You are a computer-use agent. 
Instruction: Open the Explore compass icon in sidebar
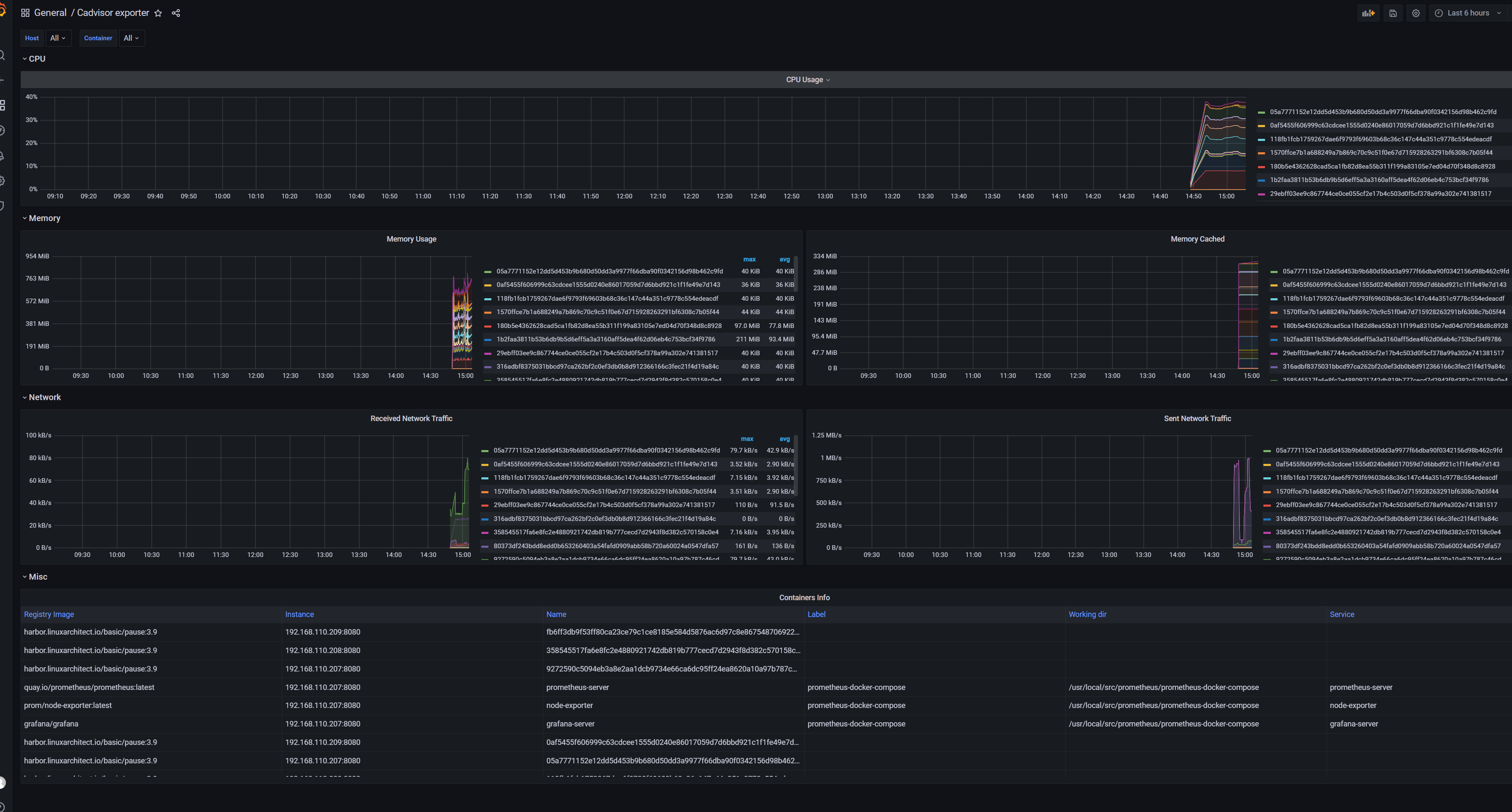click(2, 130)
